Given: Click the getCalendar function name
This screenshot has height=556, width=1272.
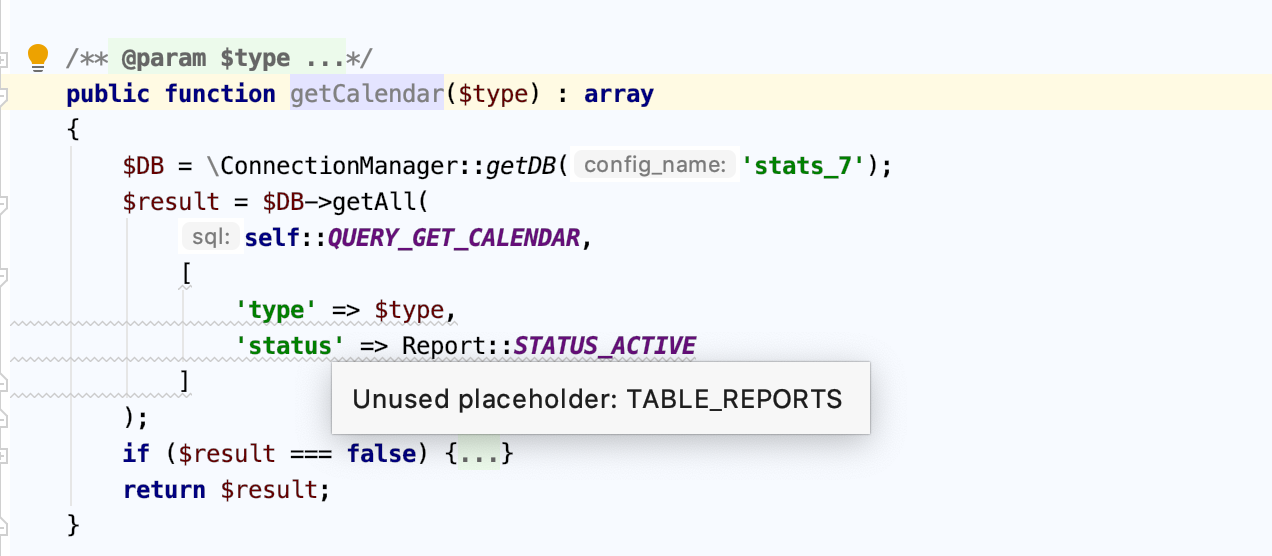Looking at the screenshot, I should pyautogui.click(x=366, y=94).
